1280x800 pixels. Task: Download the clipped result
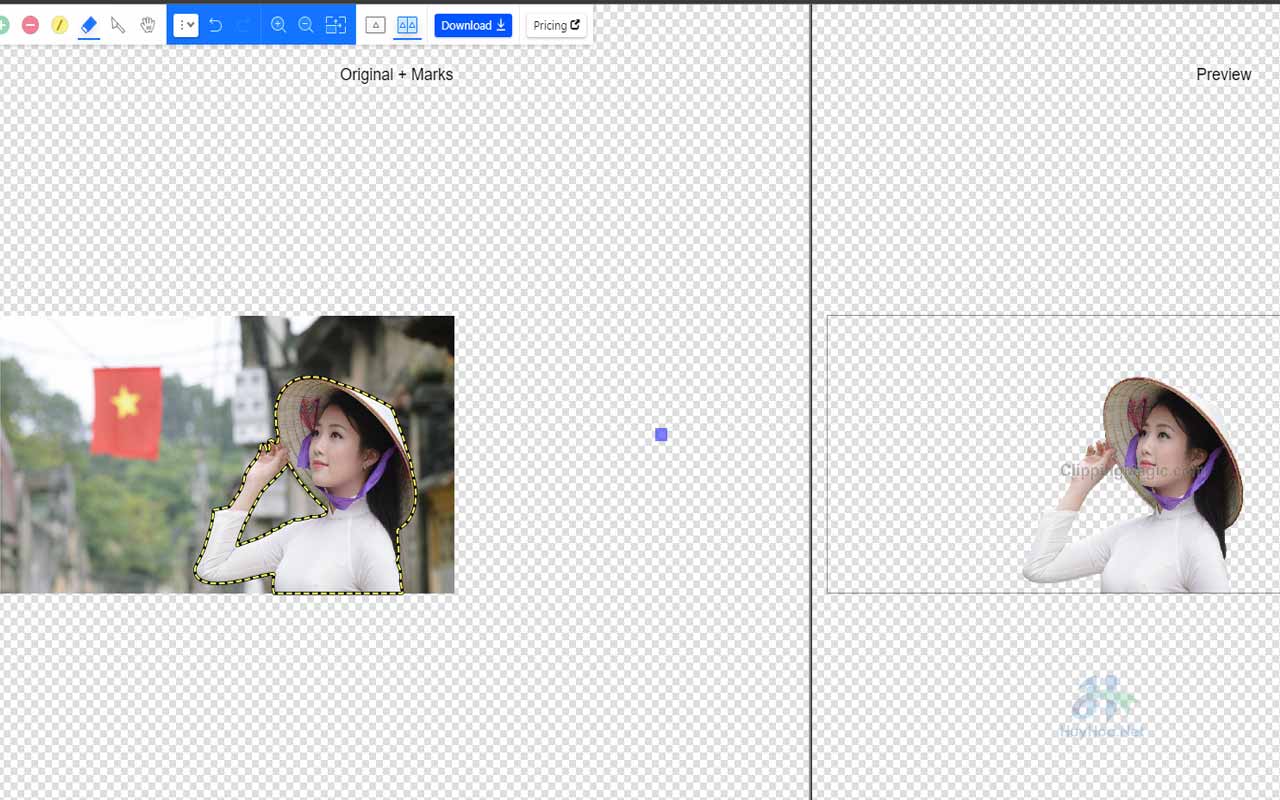pyautogui.click(x=473, y=25)
